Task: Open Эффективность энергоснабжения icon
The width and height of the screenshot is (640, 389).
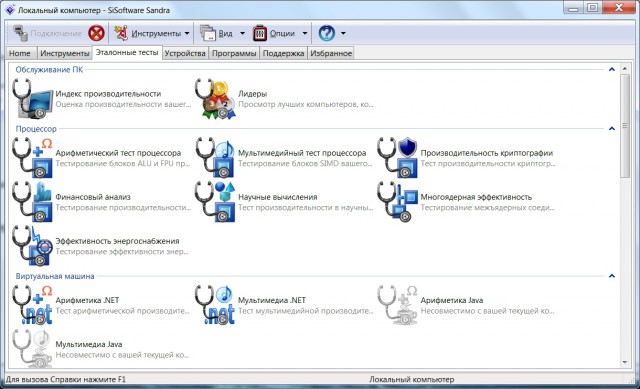Action: (x=32, y=246)
